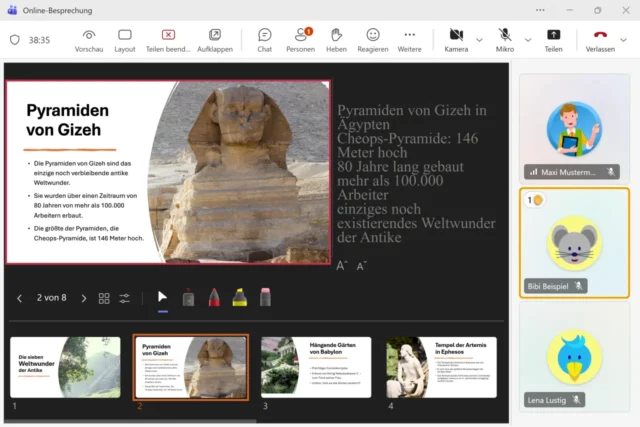Increase notes font size
Viewport: 640px width, 427px height.
[342, 266]
